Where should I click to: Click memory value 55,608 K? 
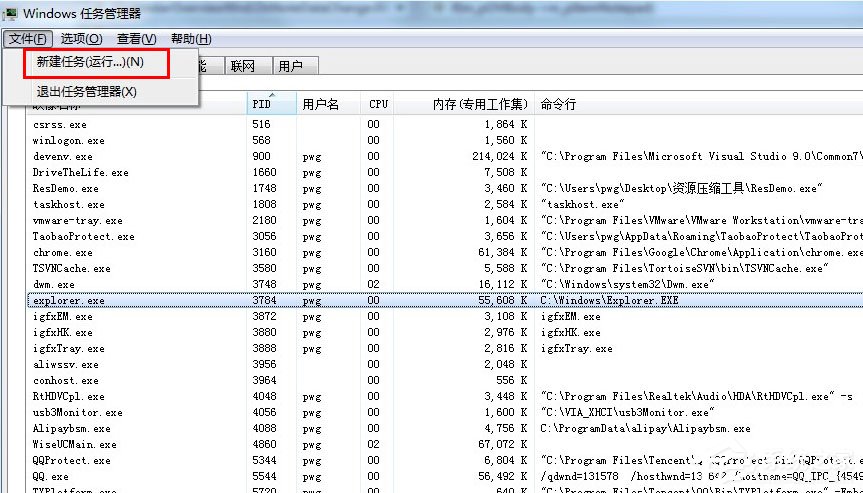[503, 300]
